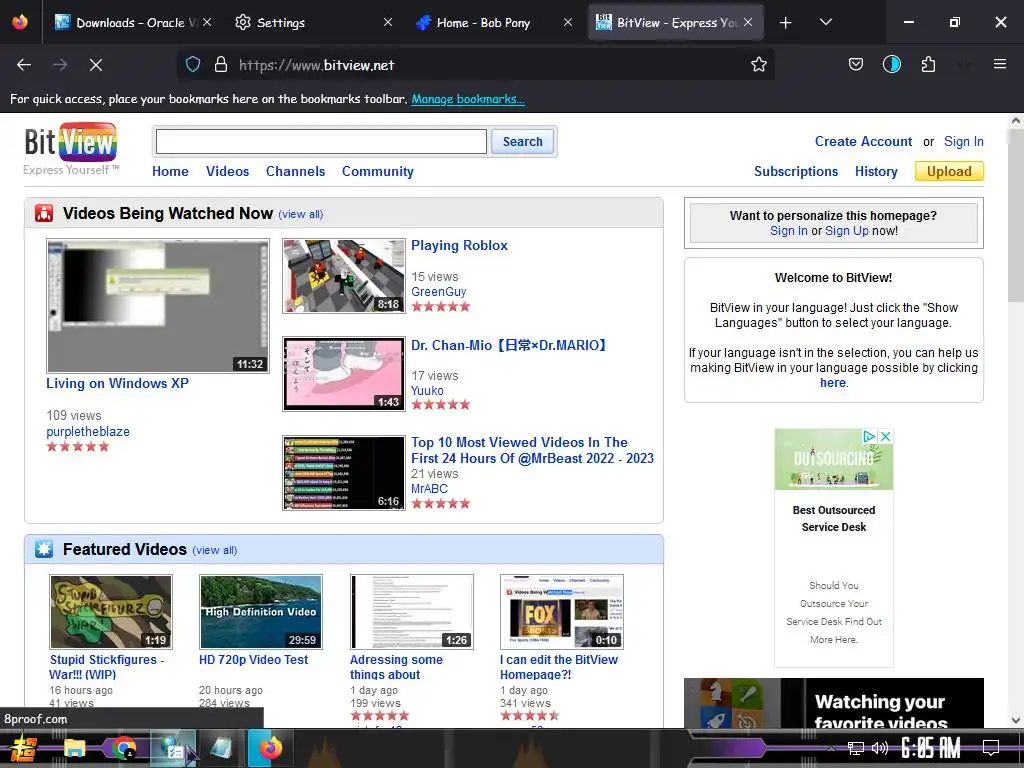
Task: View site information via the padlock icon
Action: [x=221, y=65]
